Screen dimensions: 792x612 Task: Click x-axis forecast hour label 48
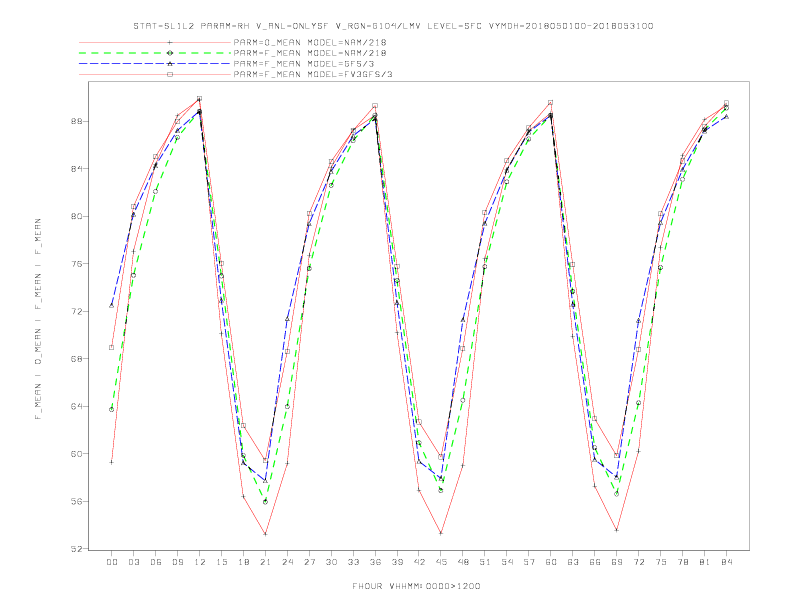[463, 562]
